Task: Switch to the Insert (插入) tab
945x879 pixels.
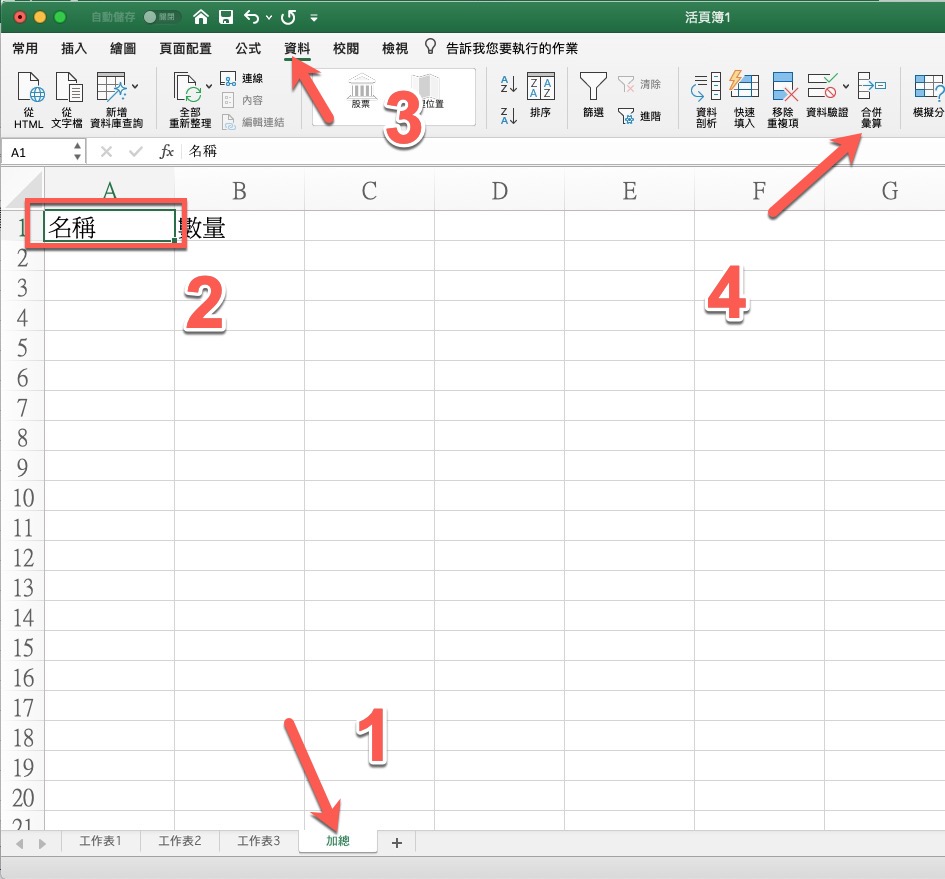Action: (x=74, y=48)
